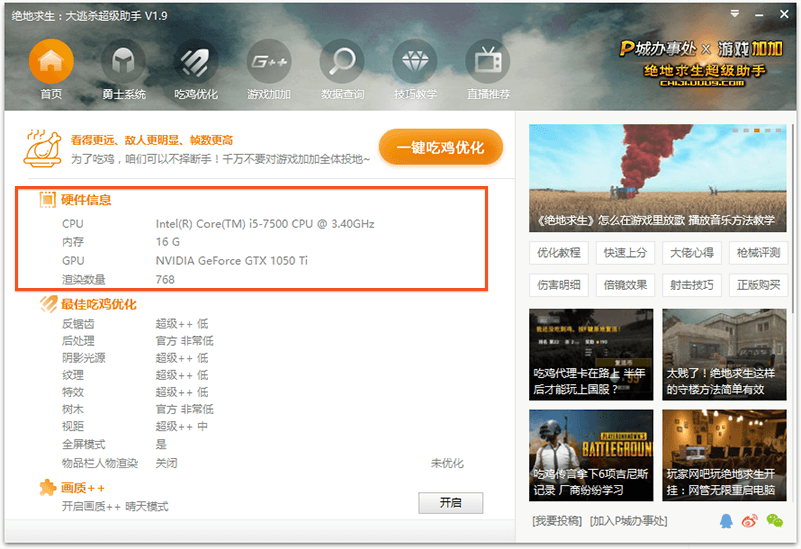801x549 pixels.
Task: Open article 太贱了！绝地求生守楼方法
Action: tap(724, 354)
